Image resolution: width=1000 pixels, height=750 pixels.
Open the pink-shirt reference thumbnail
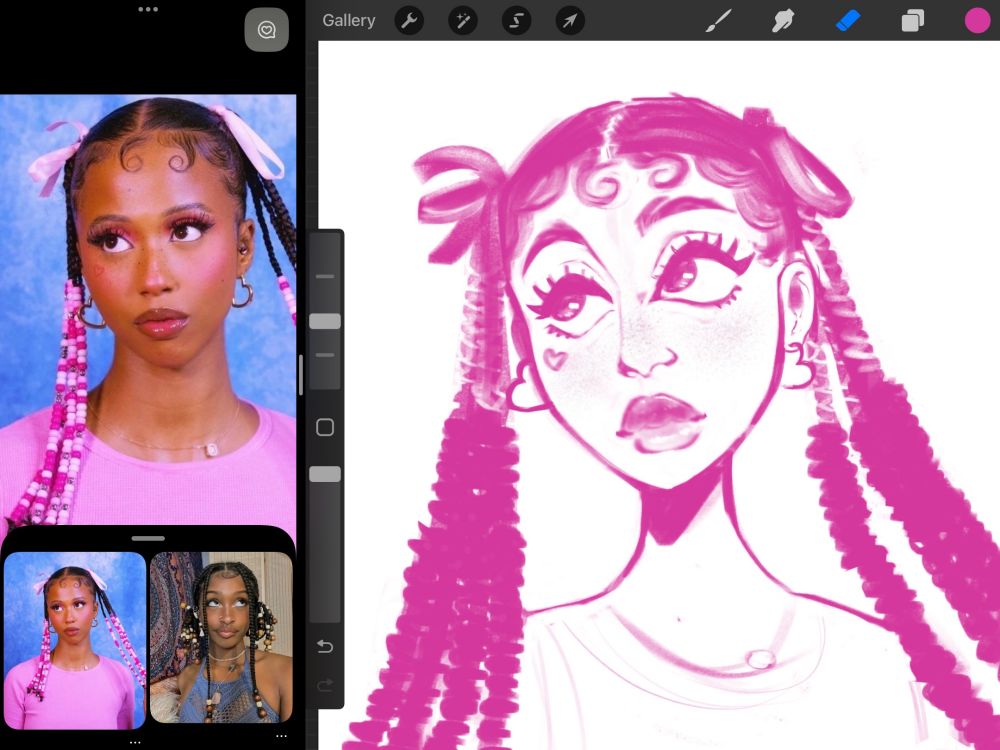tap(75, 640)
